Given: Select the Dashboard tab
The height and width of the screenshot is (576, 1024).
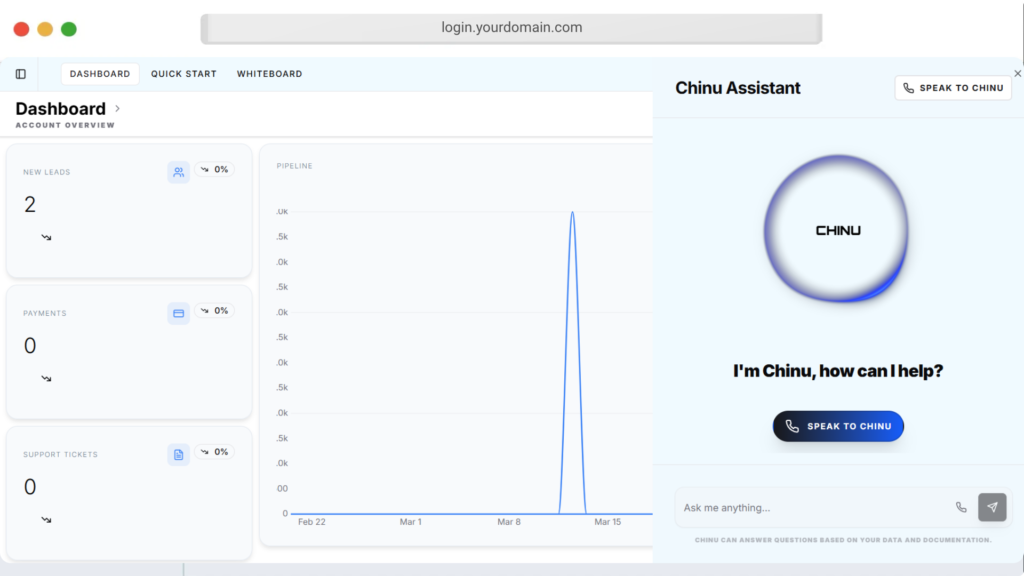Looking at the screenshot, I should 100,74.
